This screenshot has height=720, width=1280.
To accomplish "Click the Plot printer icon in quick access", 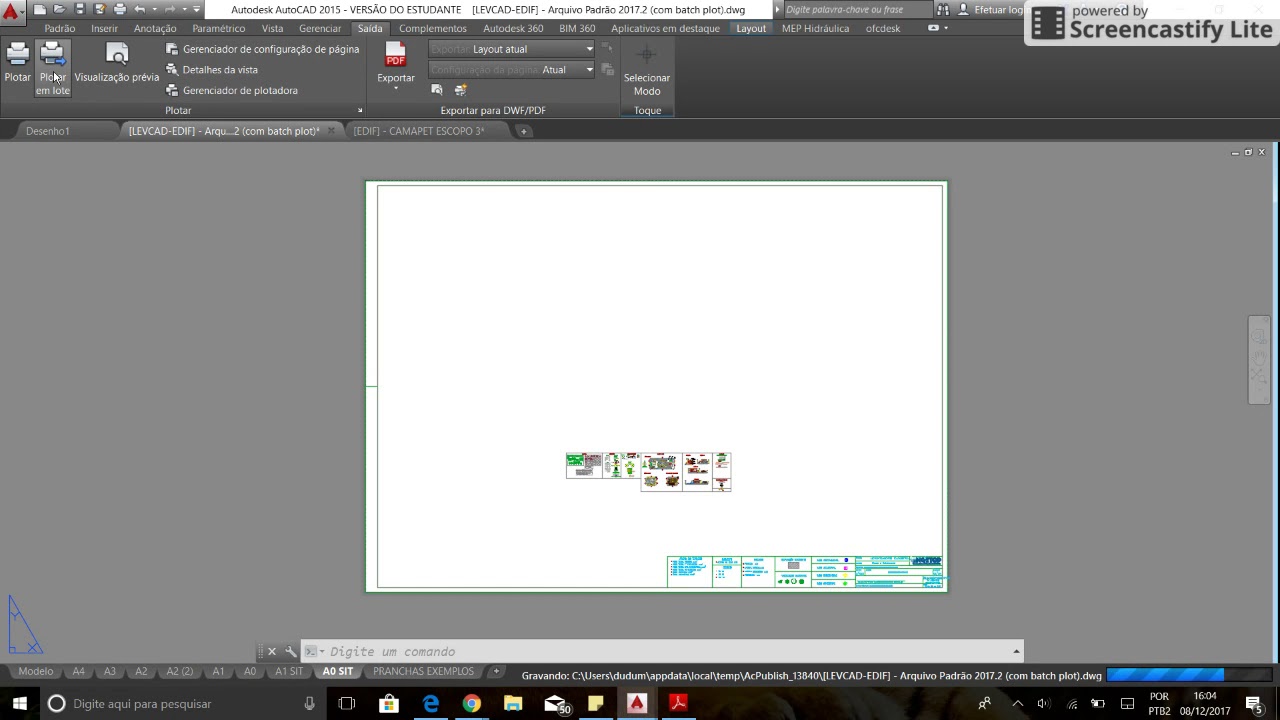I will click(x=120, y=9).
